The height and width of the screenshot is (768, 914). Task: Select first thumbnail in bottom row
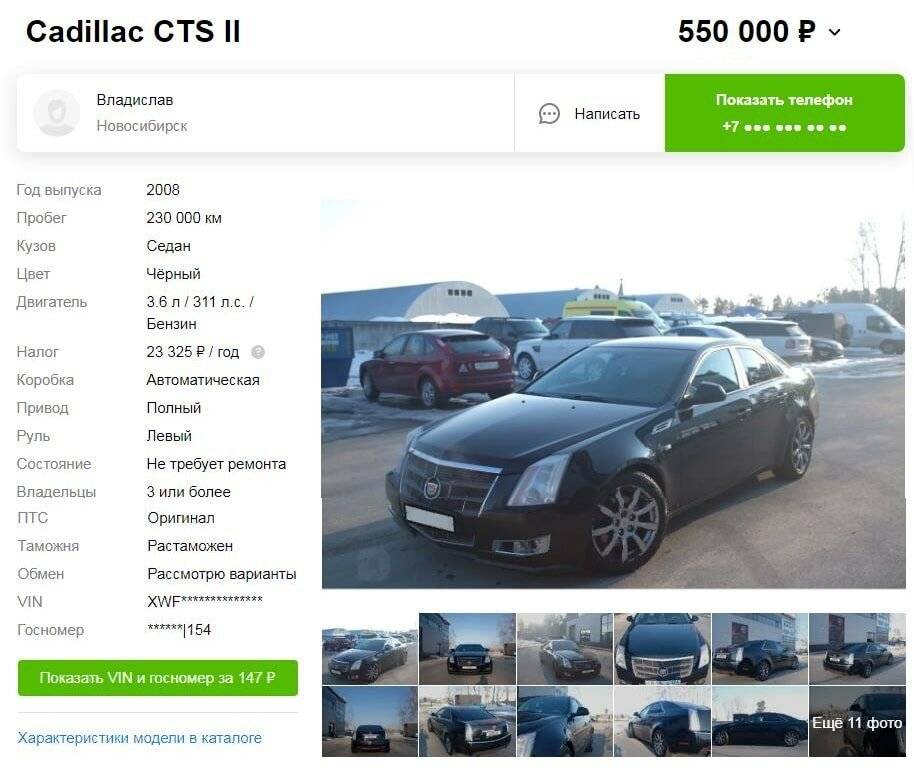370,722
